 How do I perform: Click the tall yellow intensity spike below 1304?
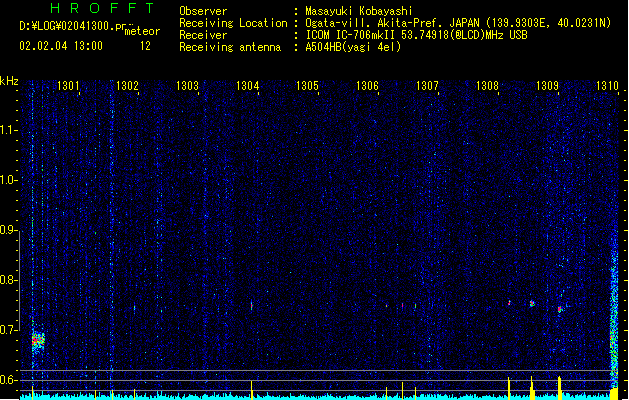click(x=252, y=390)
